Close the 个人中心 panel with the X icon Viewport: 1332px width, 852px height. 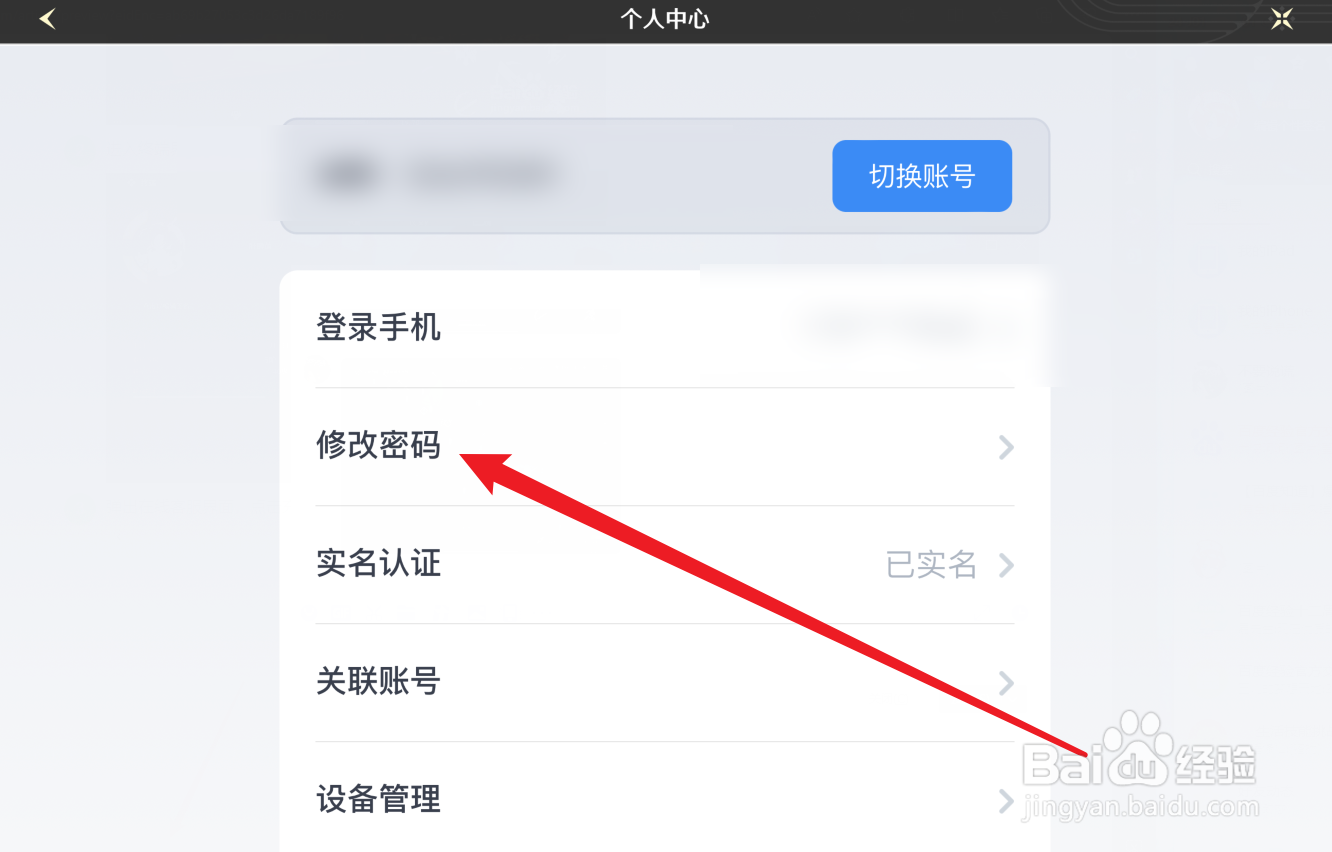point(1282,19)
